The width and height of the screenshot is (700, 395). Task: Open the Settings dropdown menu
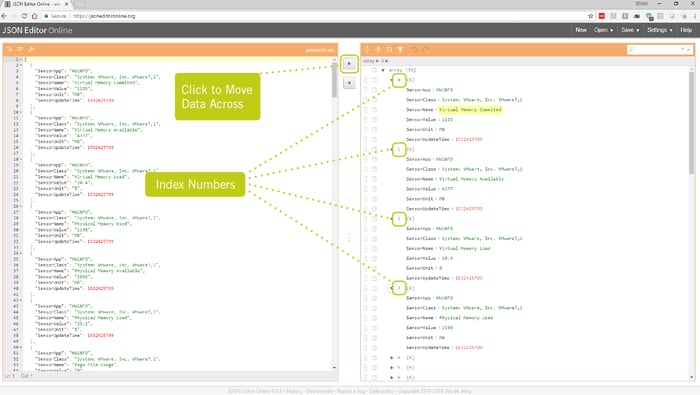coord(660,30)
